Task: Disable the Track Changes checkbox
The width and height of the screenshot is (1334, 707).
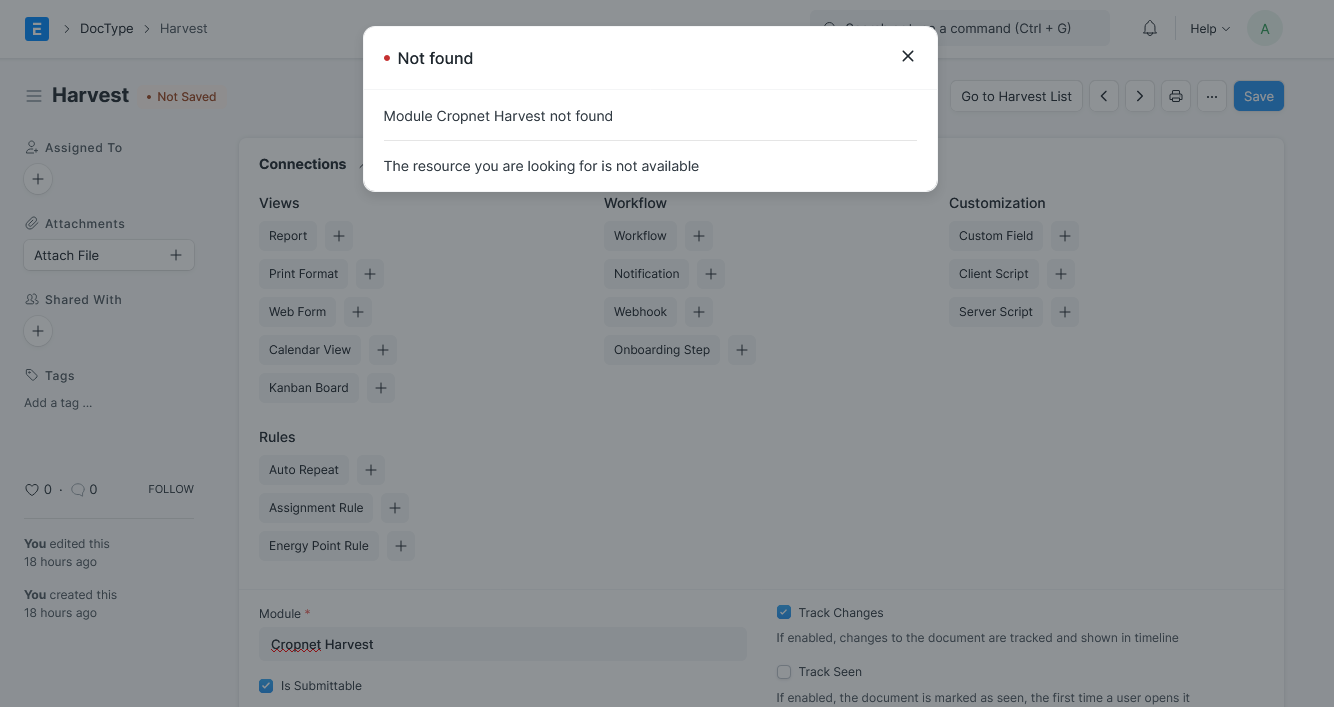Action: point(784,612)
